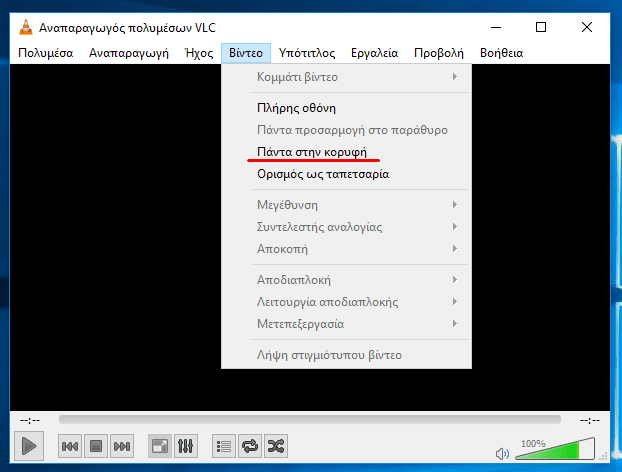Select Πλήρης οθόνη menu entry

tap(346, 108)
